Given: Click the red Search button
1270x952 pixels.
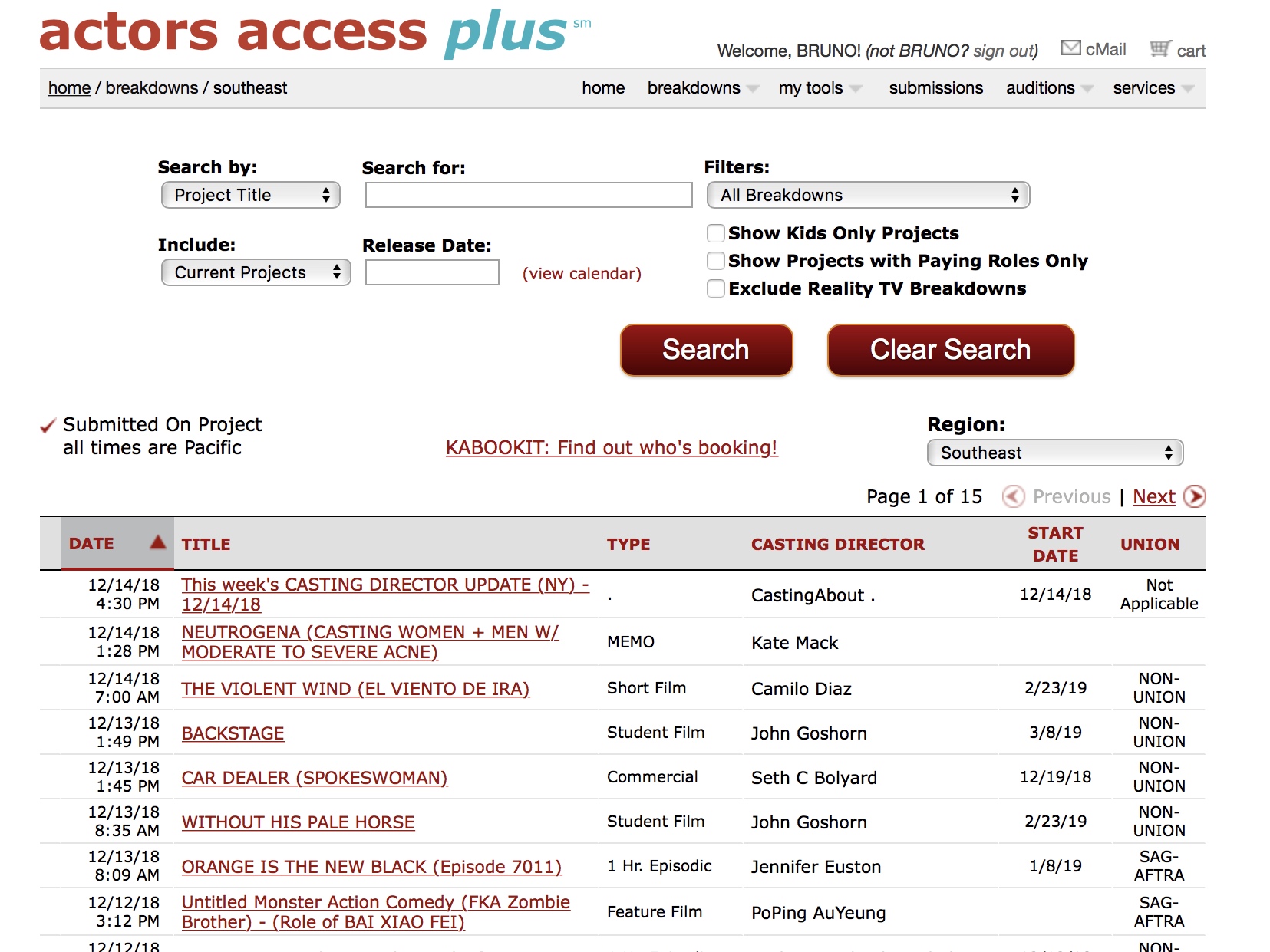Looking at the screenshot, I should pos(706,350).
